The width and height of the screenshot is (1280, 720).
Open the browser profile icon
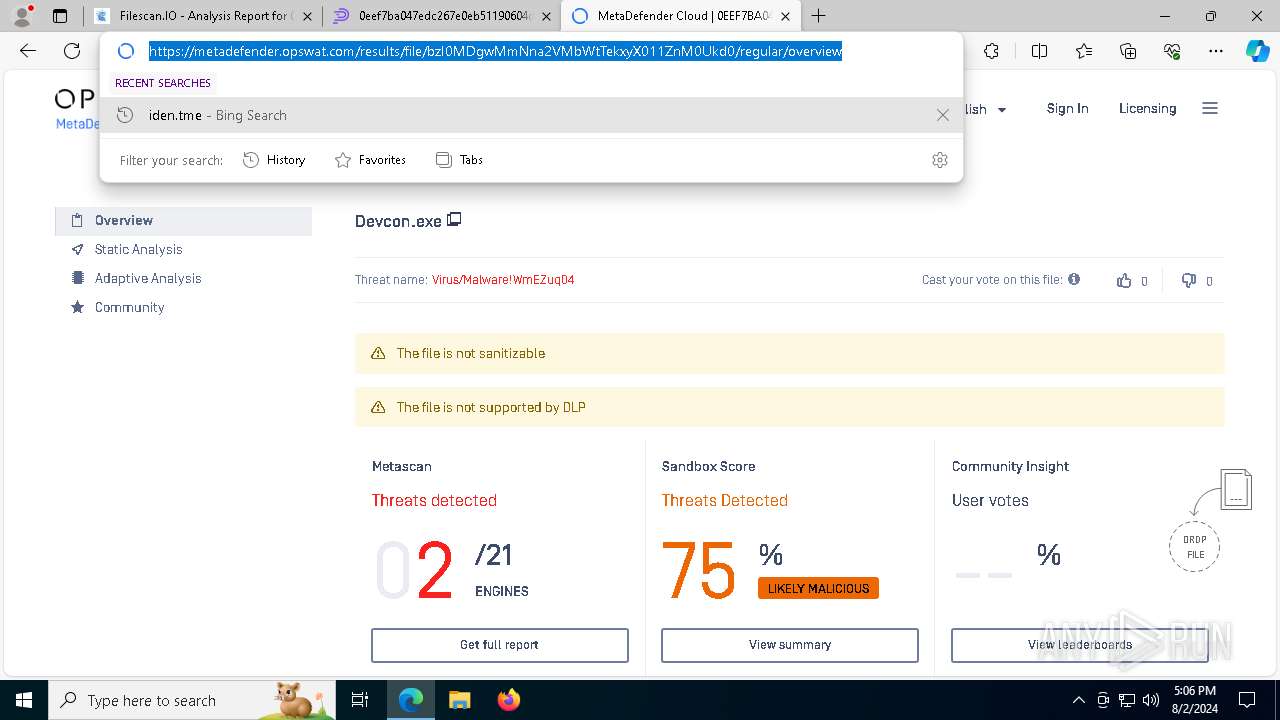coord(21,16)
